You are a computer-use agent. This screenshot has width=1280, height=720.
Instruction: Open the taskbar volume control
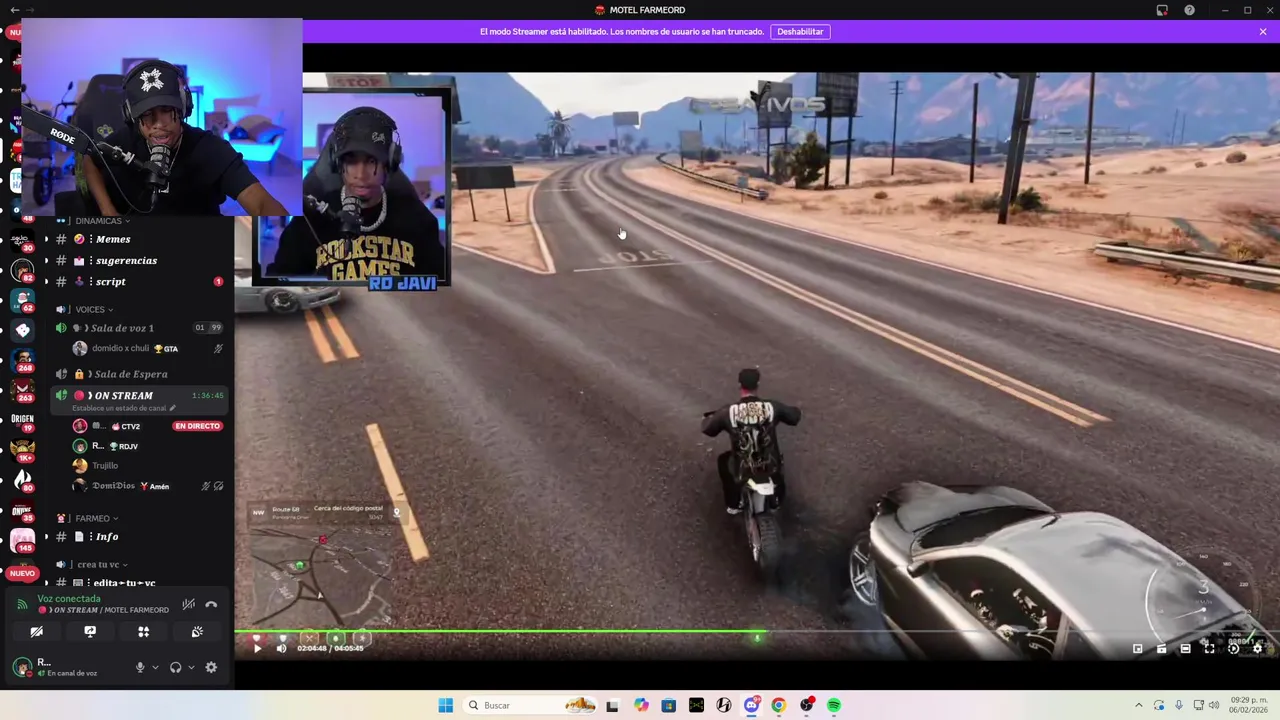tap(1214, 706)
